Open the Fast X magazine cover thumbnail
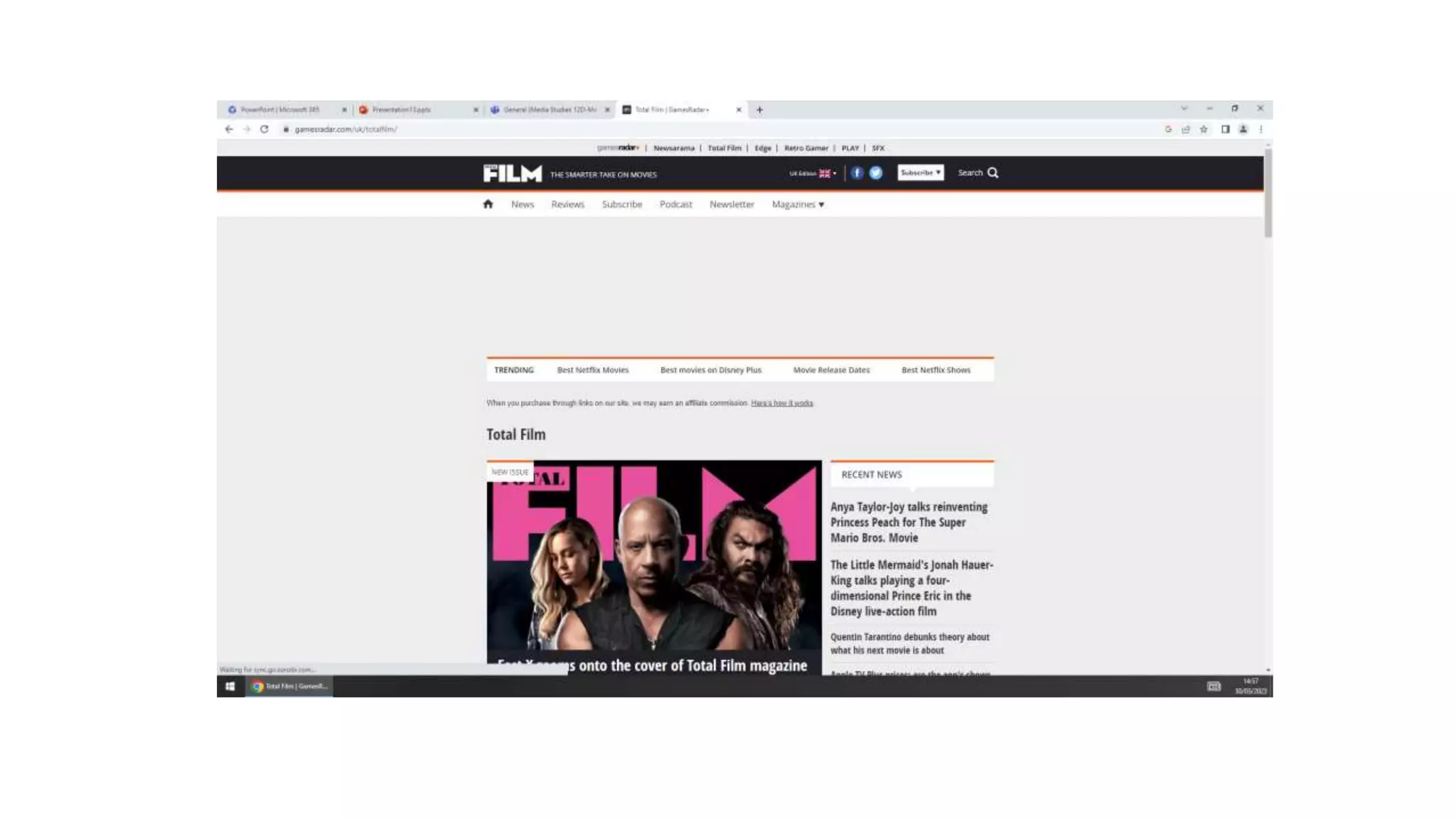Screen dimensions: 1456x819 653,562
